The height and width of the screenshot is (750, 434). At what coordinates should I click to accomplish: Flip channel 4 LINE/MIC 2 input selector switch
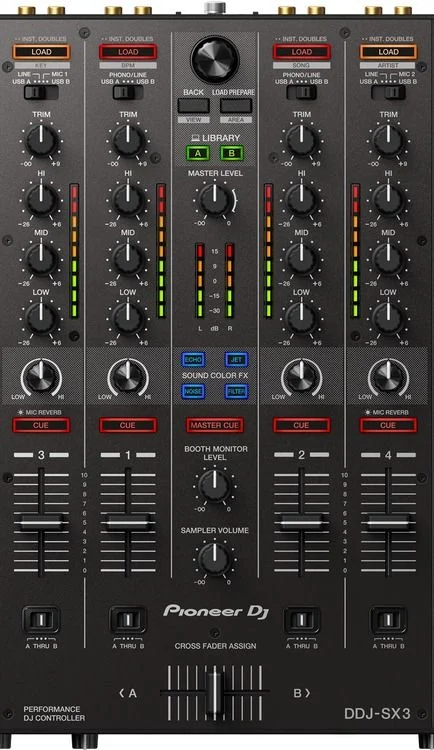pos(388,92)
